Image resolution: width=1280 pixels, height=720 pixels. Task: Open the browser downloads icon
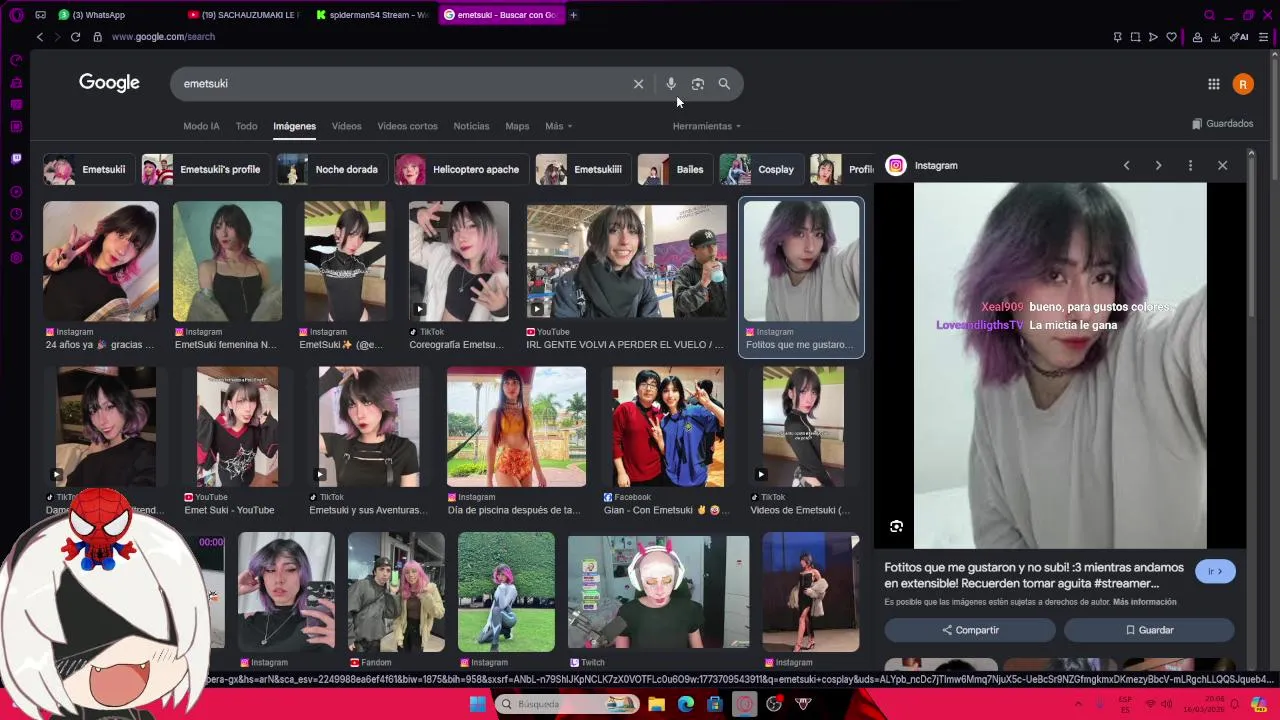click(x=1215, y=37)
